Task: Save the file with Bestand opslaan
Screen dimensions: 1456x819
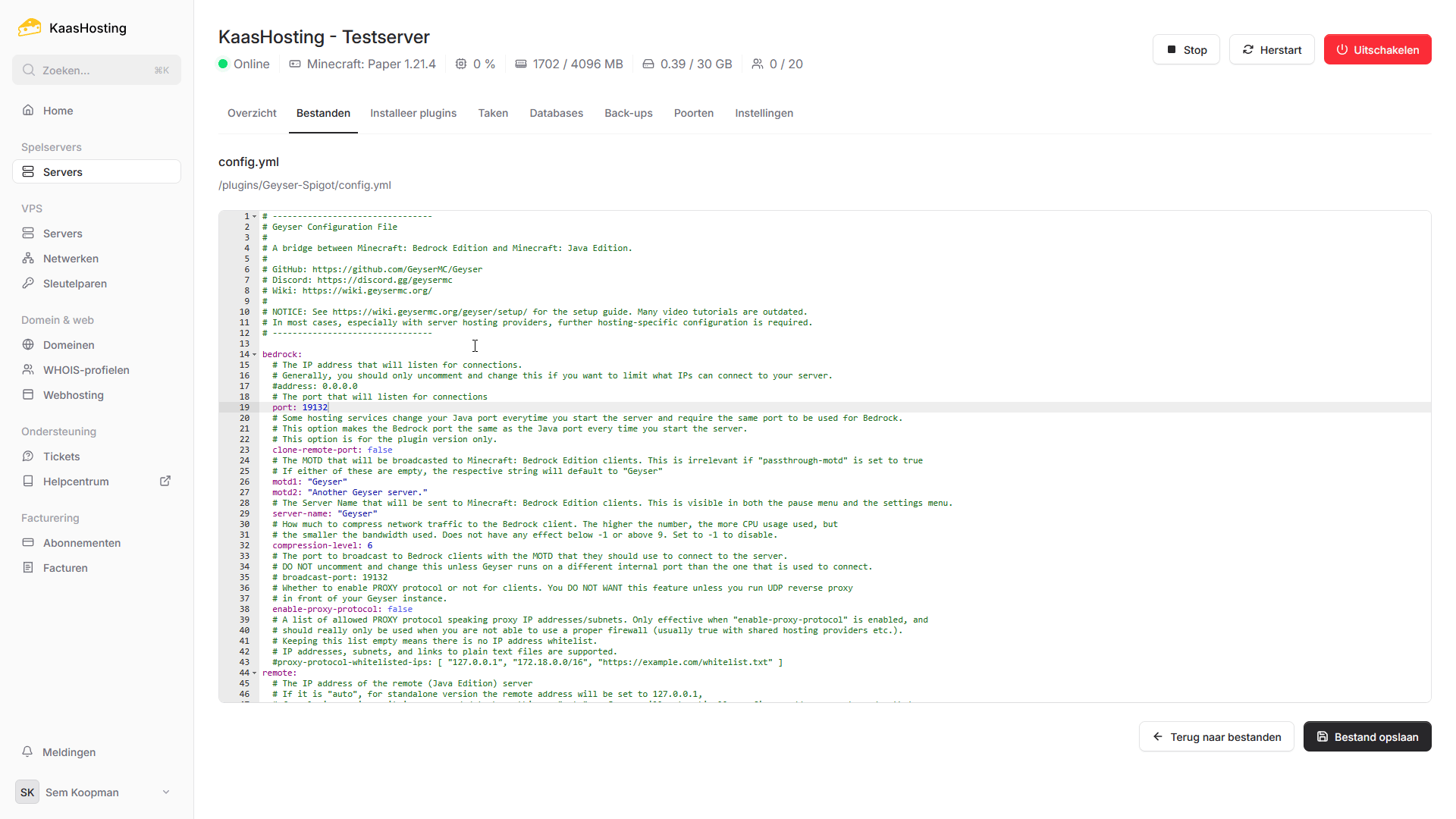Action: 1367,737
